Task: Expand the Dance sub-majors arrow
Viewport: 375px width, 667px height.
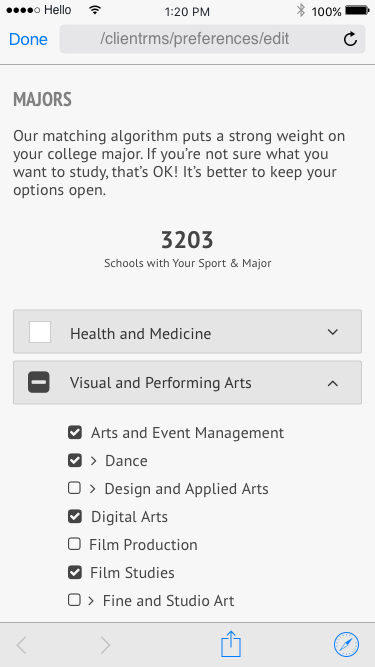Action: tap(94, 461)
